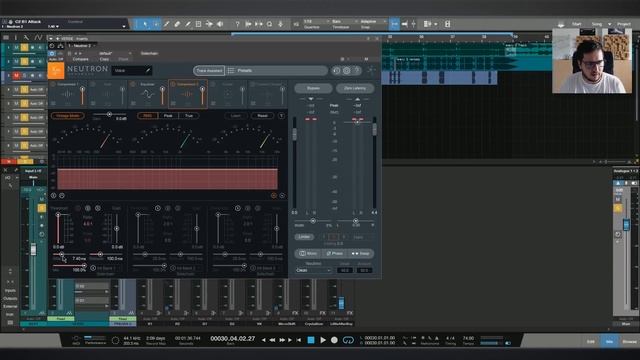The width and height of the screenshot is (640, 360).
Task: Click the pencil icon to rename the track
Action: tap(148, 71)
